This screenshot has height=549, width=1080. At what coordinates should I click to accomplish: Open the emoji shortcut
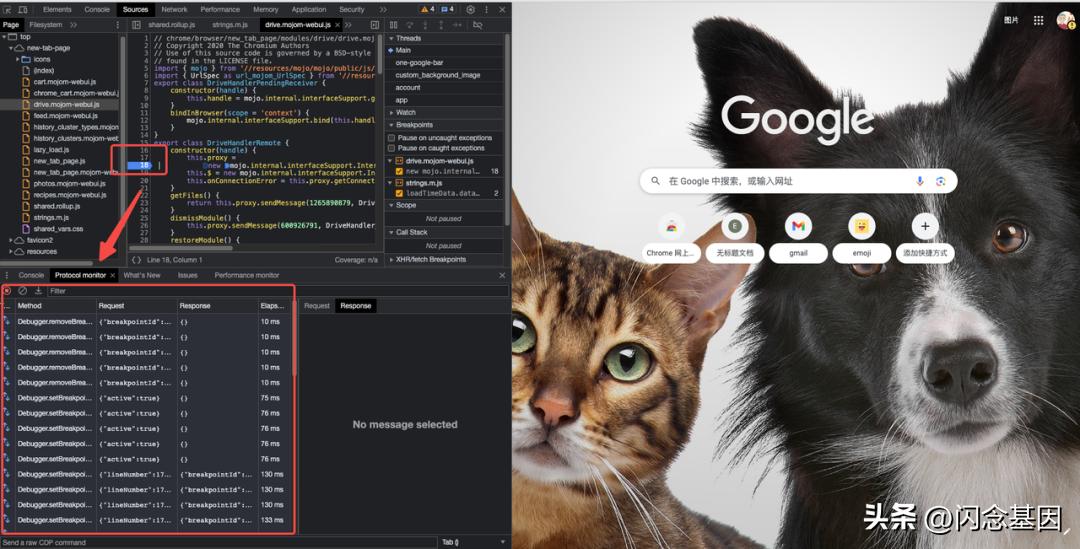[862, 238]
